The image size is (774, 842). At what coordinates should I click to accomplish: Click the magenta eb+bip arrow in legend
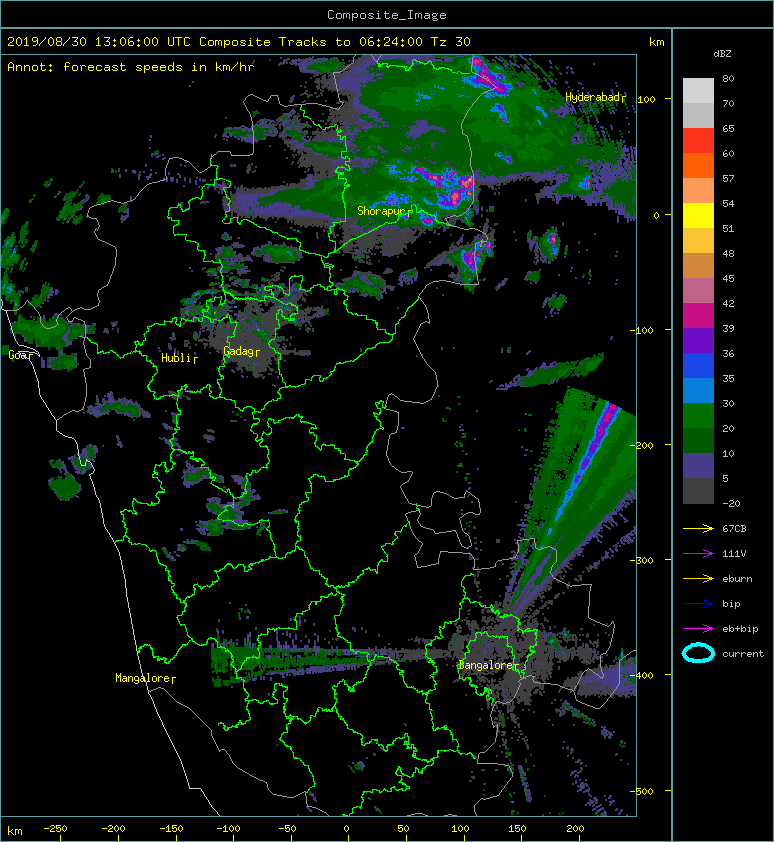(698, 628)
